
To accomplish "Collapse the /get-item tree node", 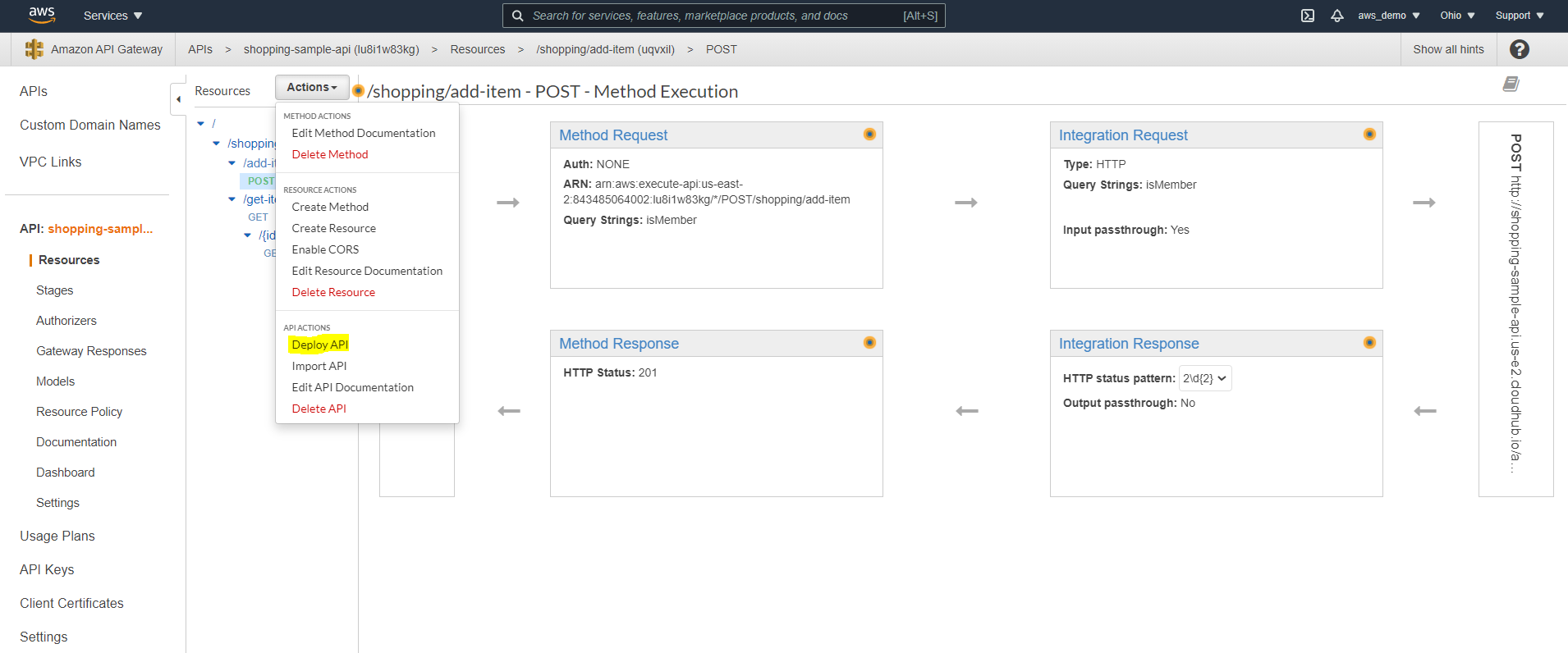I will click(232, 199).
